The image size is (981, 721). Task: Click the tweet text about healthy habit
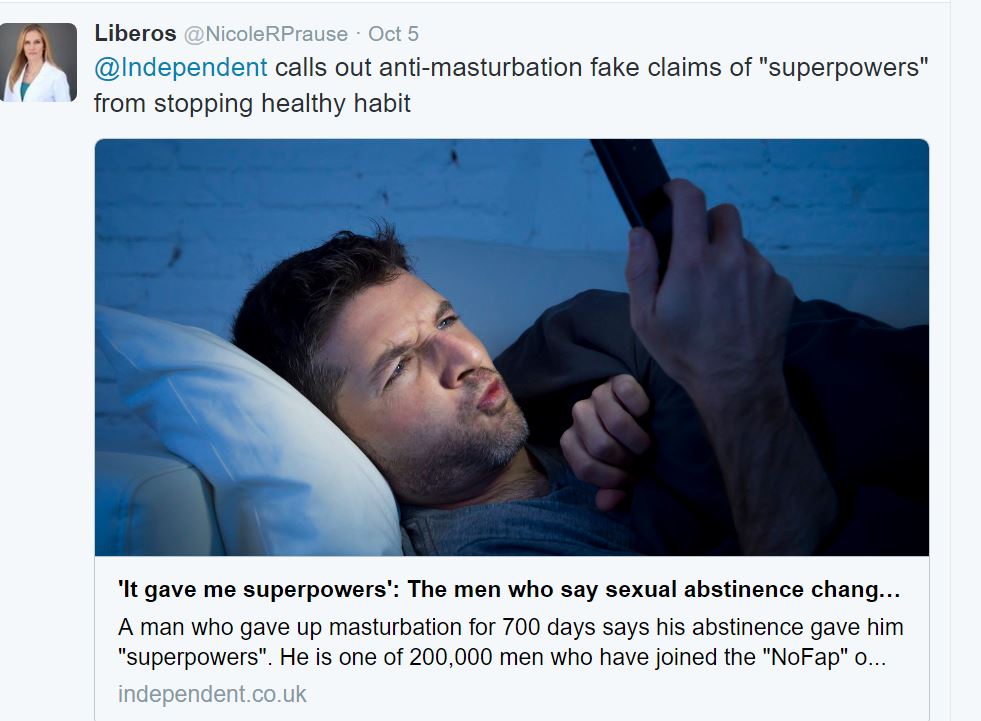(x=511, y=85)
